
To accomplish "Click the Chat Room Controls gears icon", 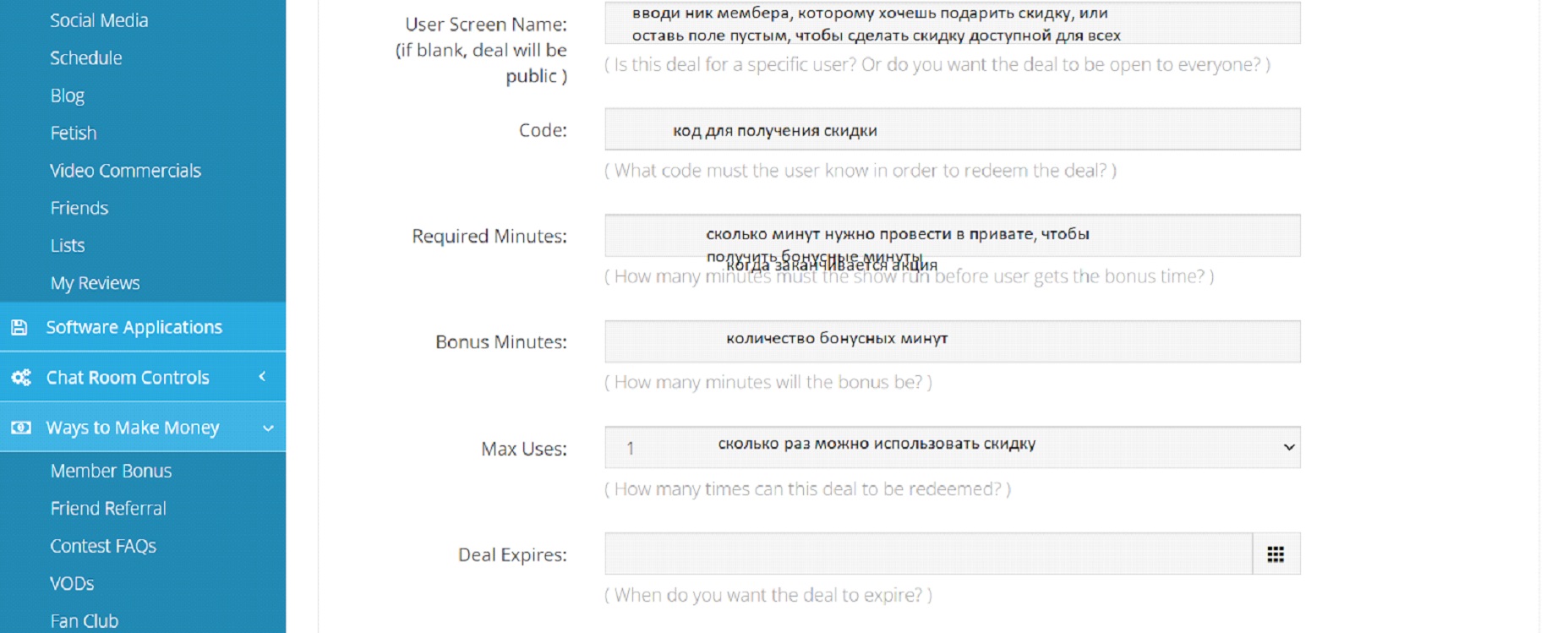I will click(21, 377).
